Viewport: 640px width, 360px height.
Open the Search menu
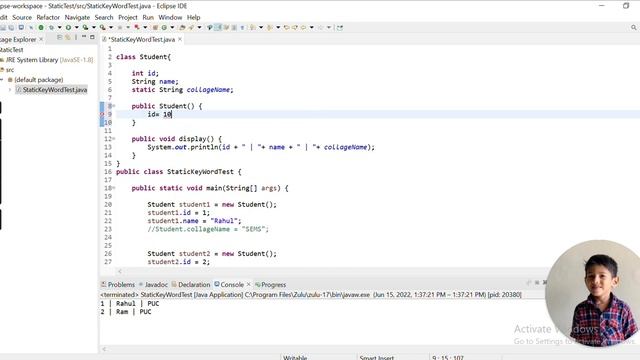click(x=104, y=17)
